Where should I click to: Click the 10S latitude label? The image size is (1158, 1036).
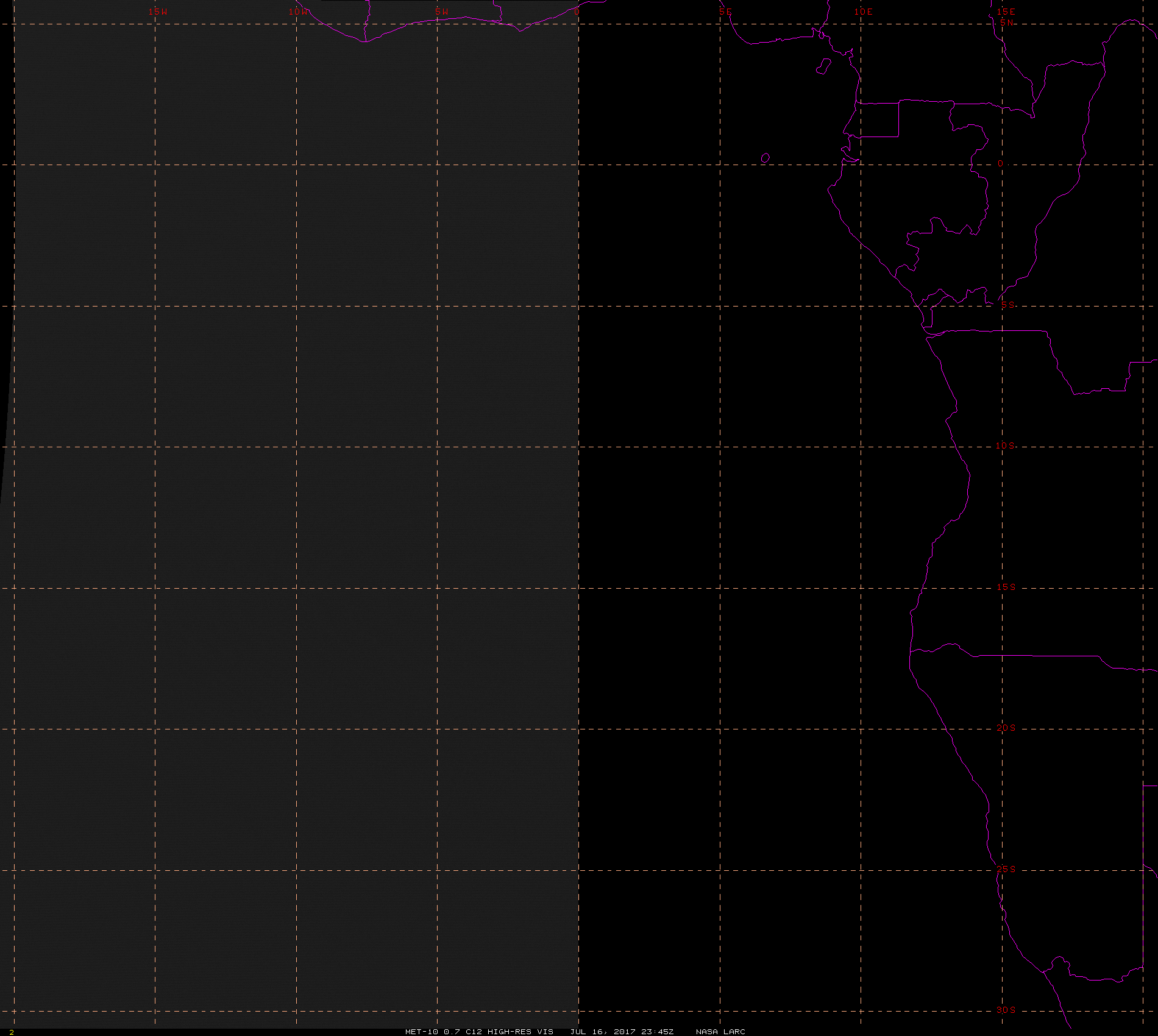1005,445
